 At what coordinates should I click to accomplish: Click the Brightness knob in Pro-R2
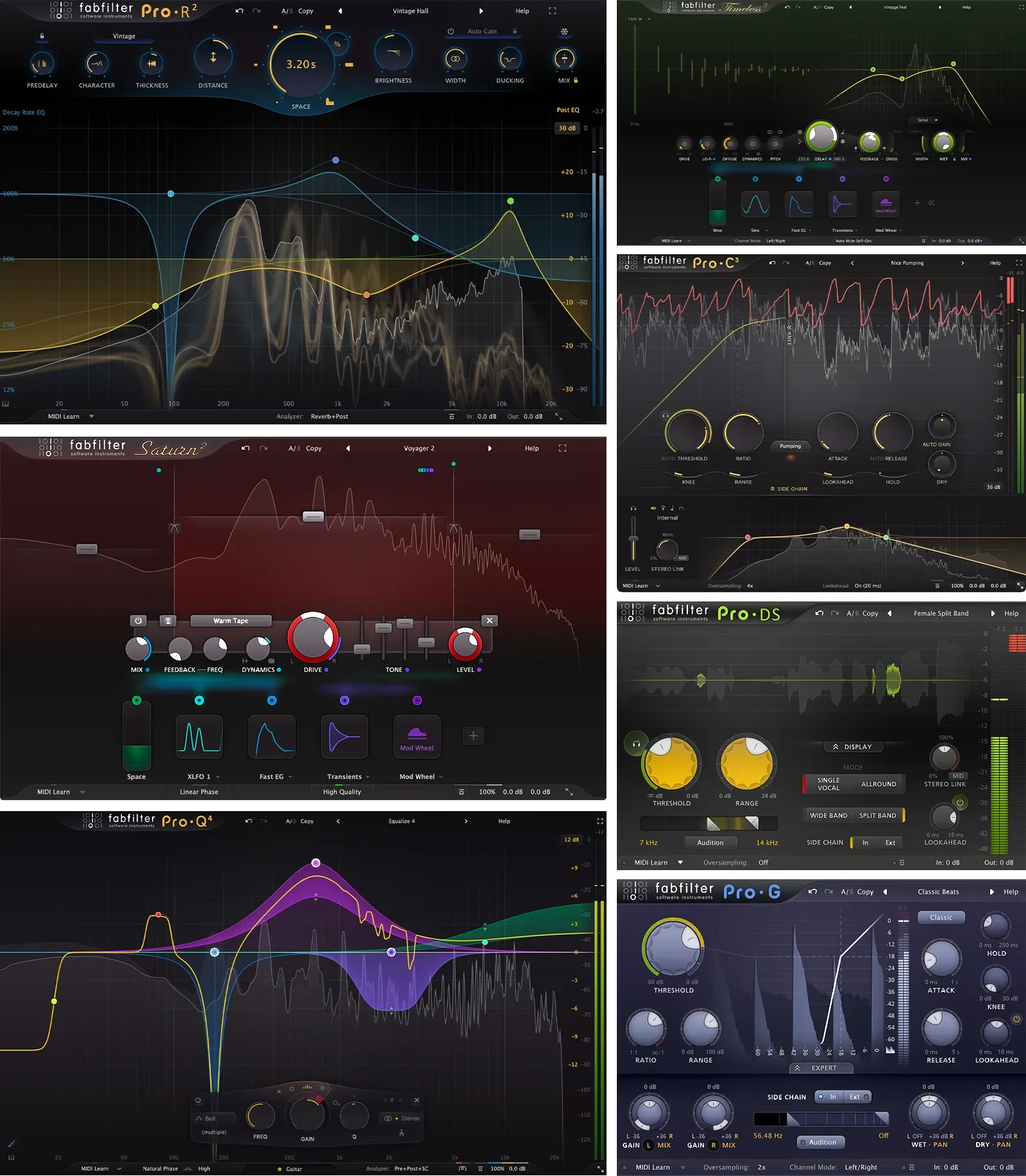(x=393, y=53)
